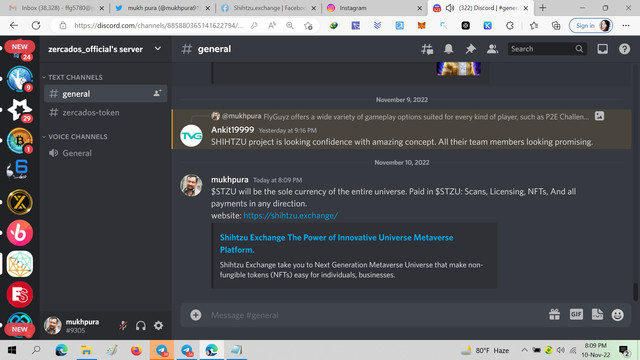Click the mukhpura username in the message
Screen dimensions: 640x360
click(230, 180)
